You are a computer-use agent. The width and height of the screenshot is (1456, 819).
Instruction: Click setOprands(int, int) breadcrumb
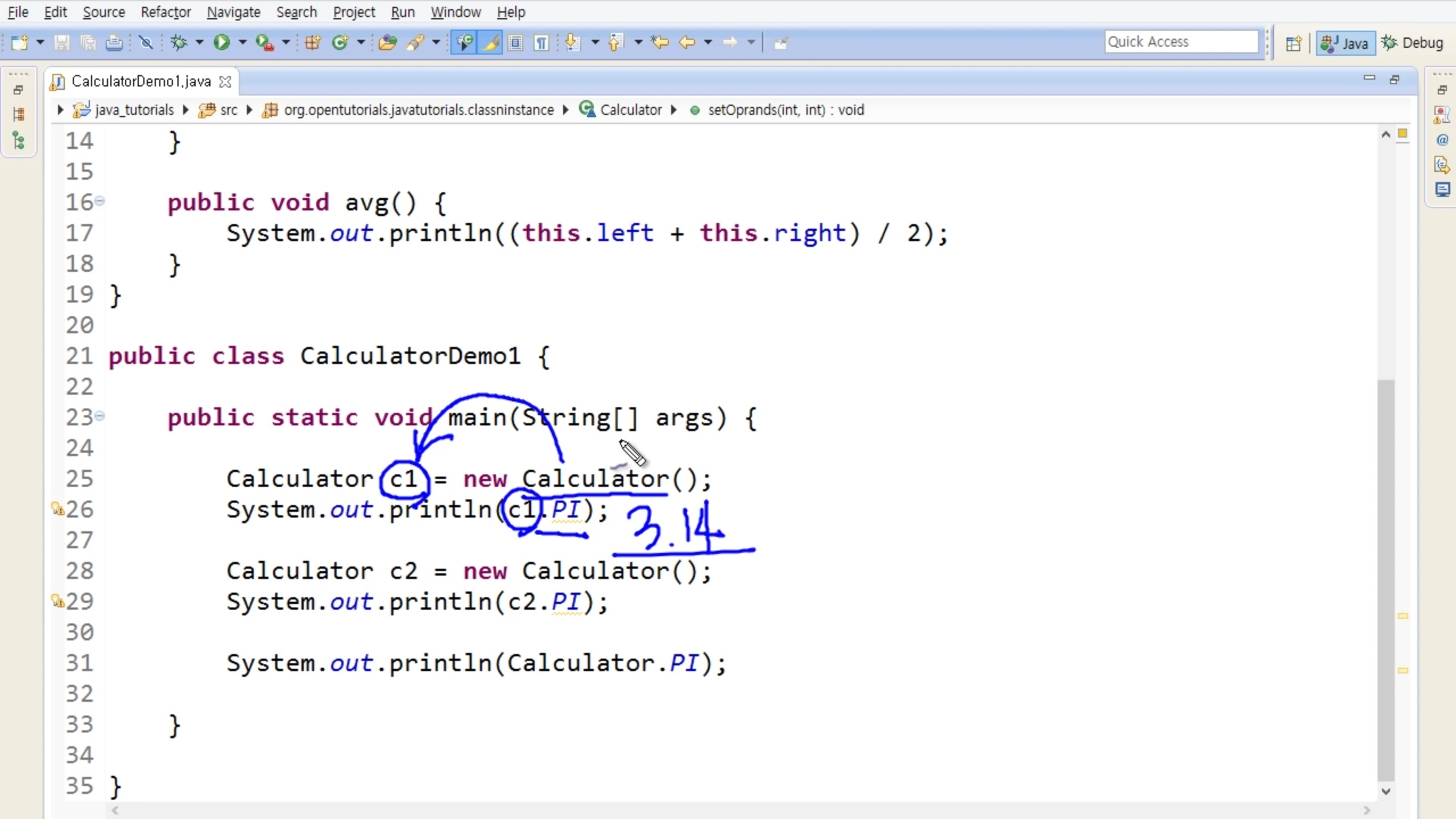(777, 110)
